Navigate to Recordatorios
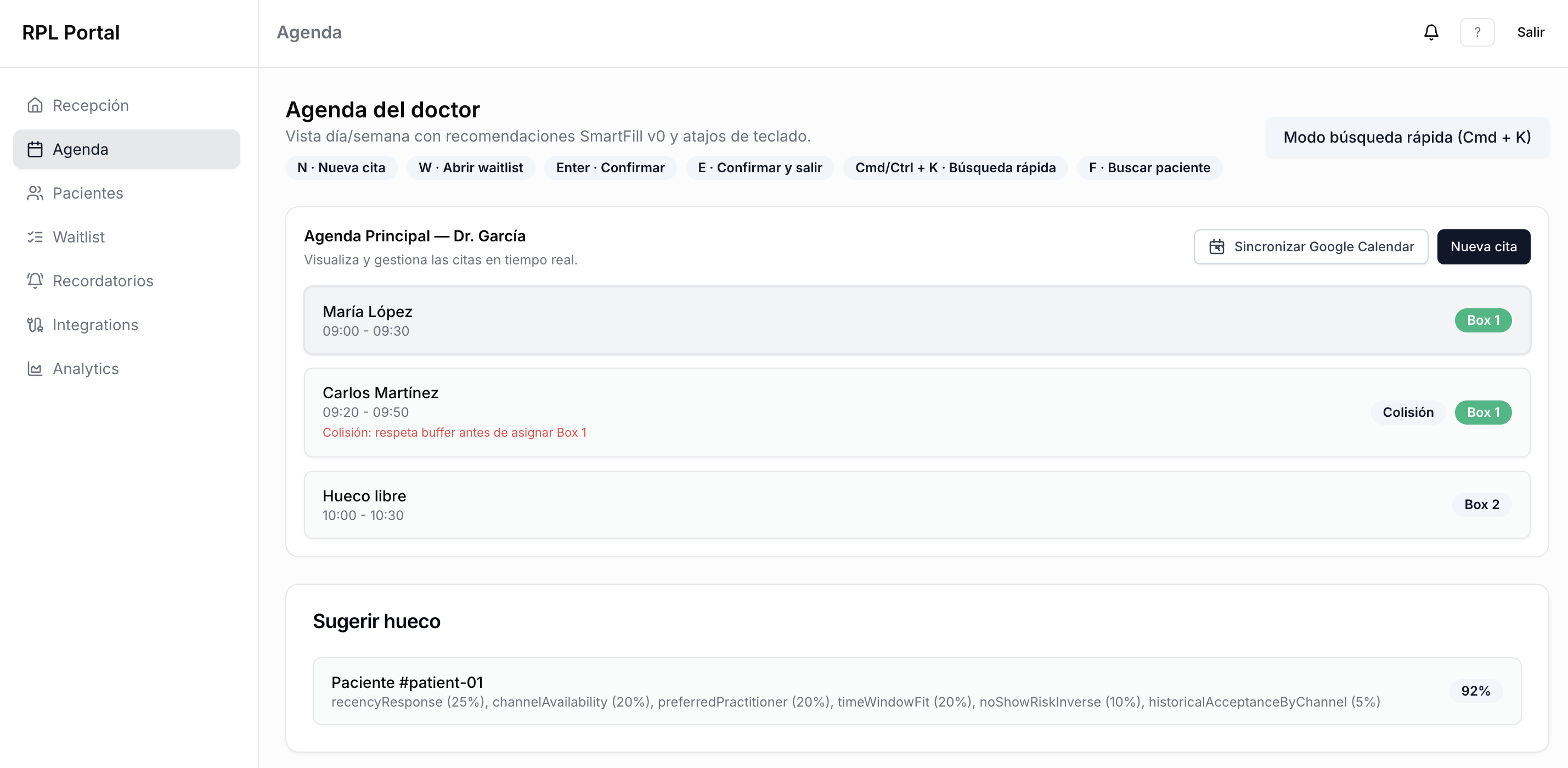 pos(127,280)
